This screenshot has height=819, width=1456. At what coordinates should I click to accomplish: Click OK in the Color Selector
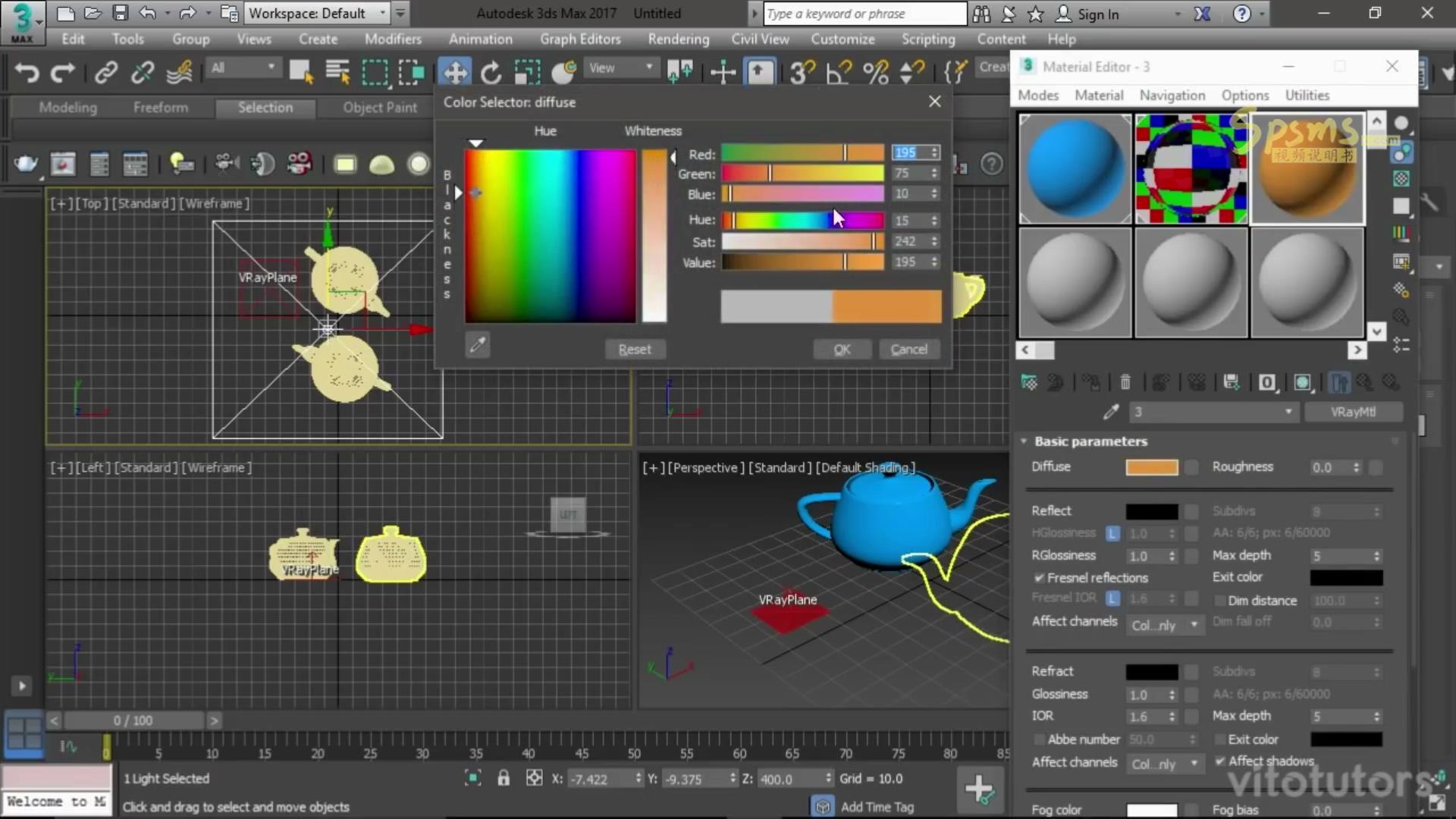(x=842, y=349)
